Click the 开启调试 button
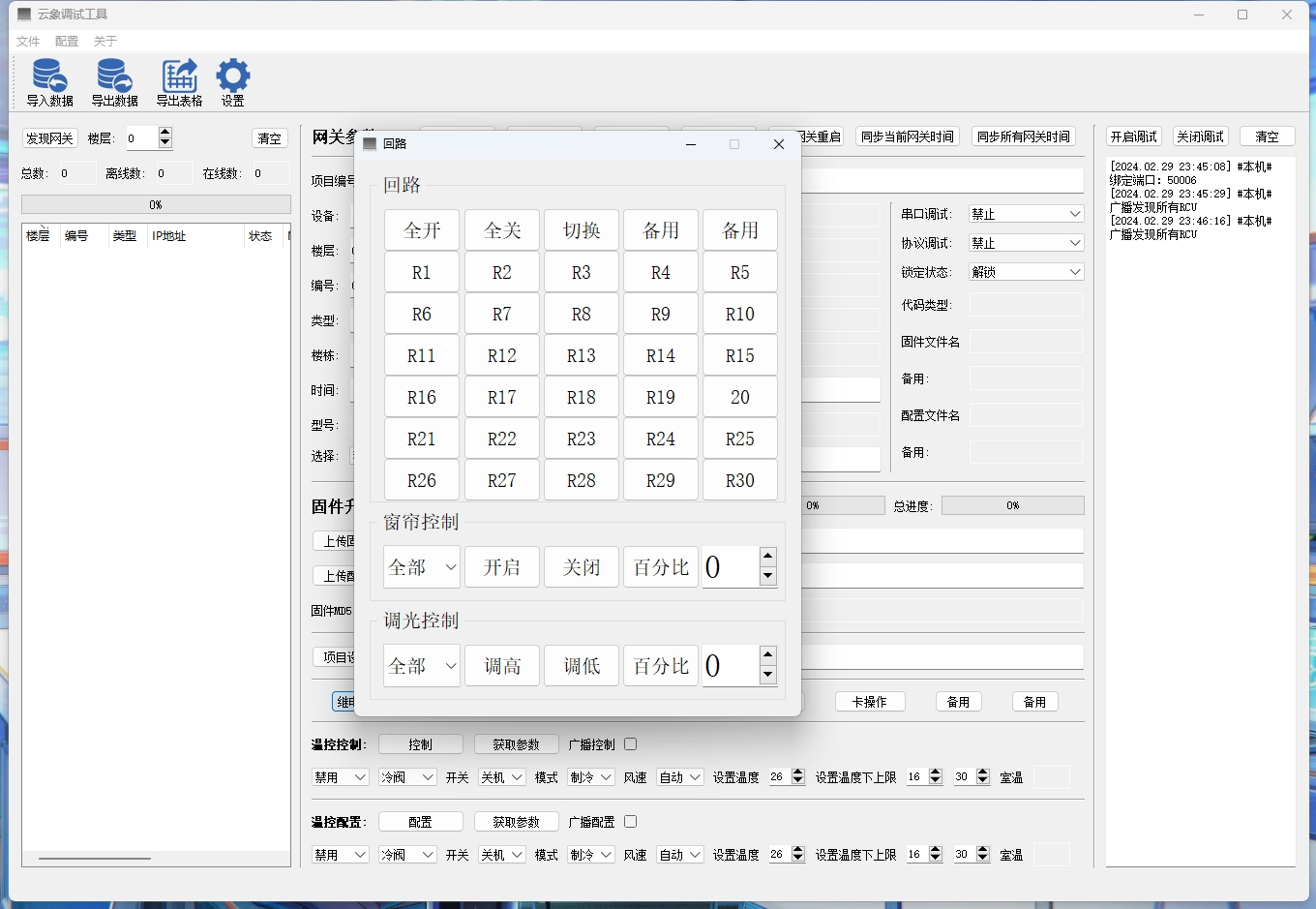This screenshot has height=909, width=1316. [1134, 136]
